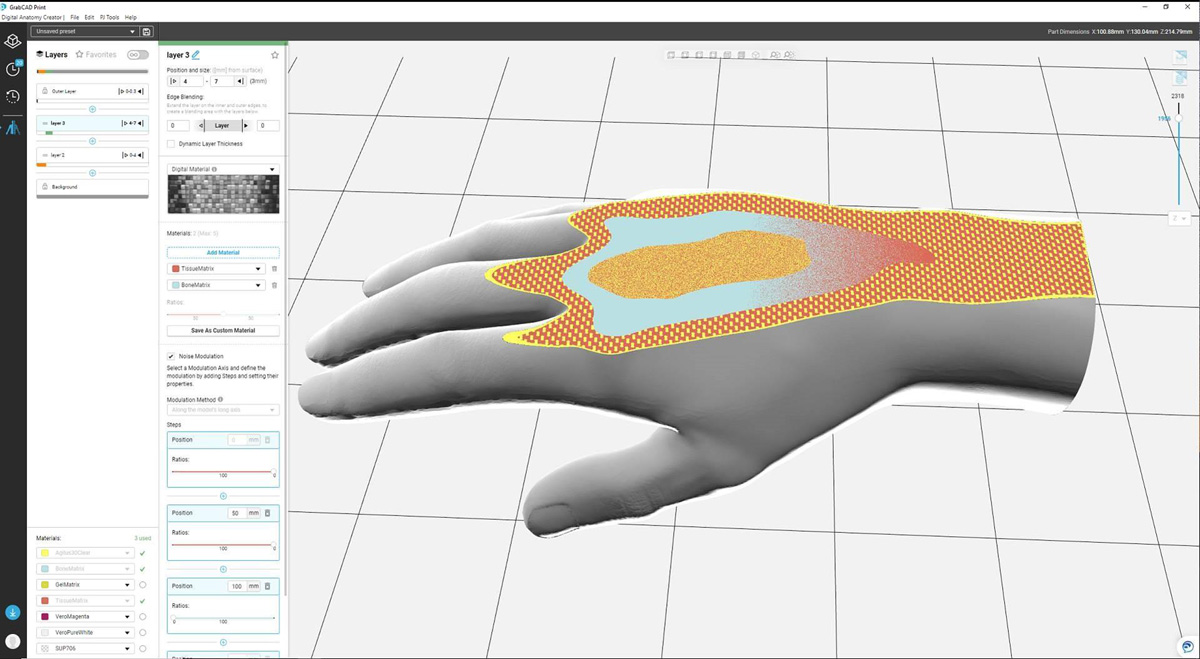The width and height of the screenshot is (1200, 659).
Task: Add a layer below layer 2 with plus icon
Action: 93,172
